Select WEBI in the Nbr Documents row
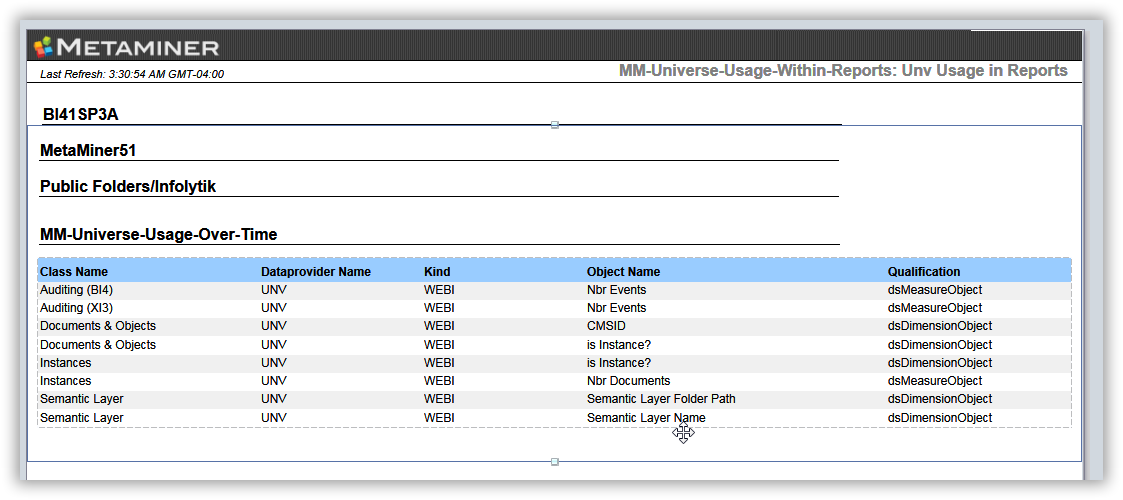Viewport: 1123px width, 500px height. coord(439,381)
